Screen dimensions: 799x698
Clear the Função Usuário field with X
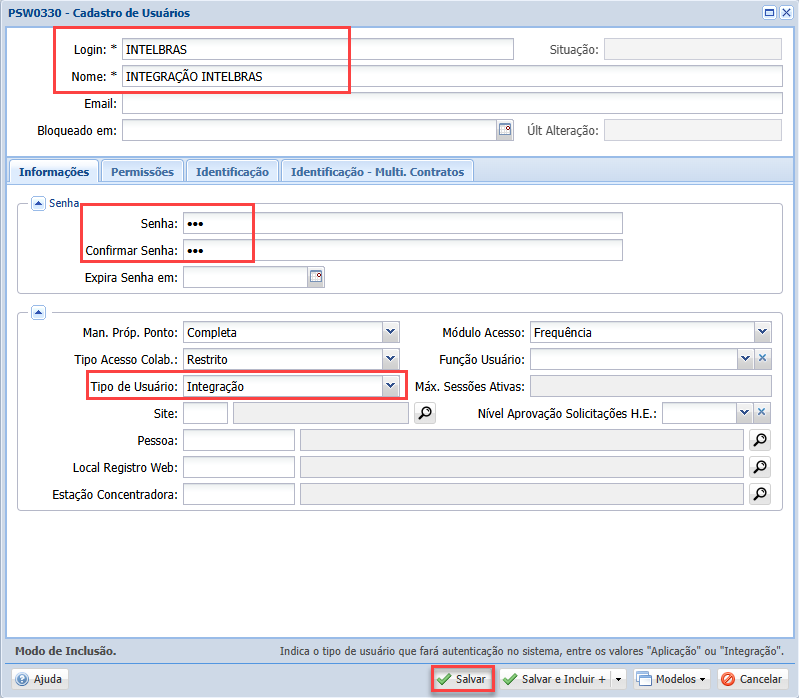[762, 359]
